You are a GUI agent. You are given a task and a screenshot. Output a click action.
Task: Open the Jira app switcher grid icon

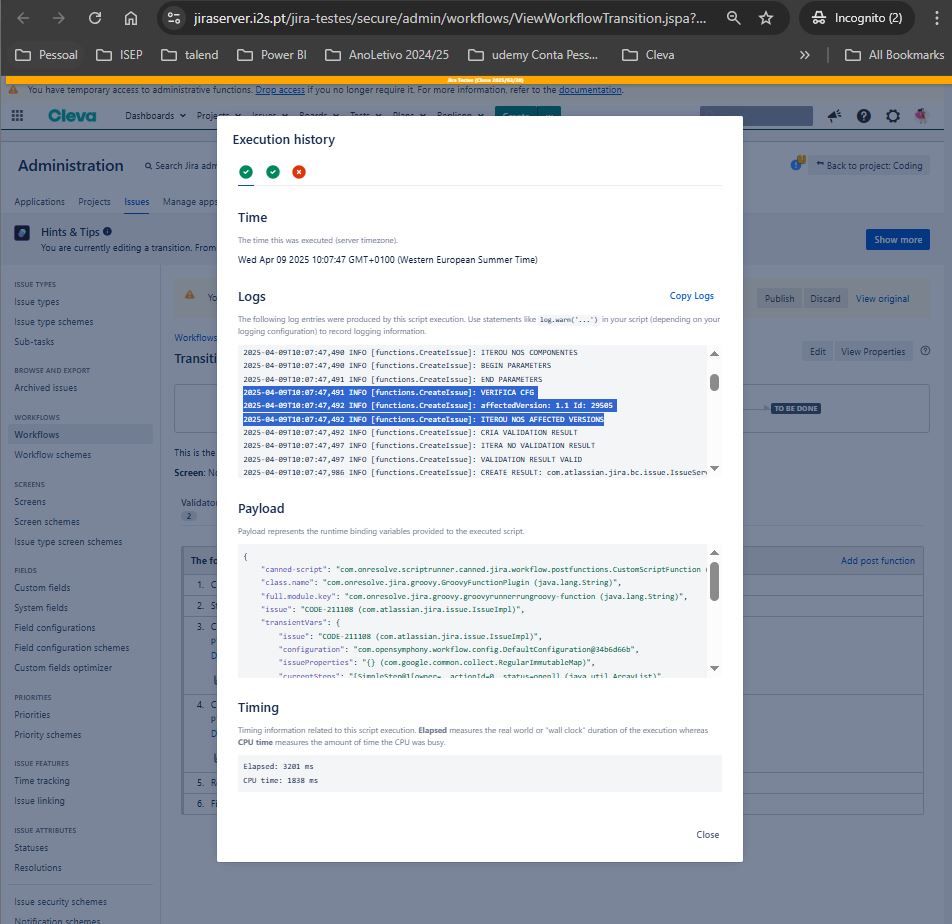(x=17, y=116)
